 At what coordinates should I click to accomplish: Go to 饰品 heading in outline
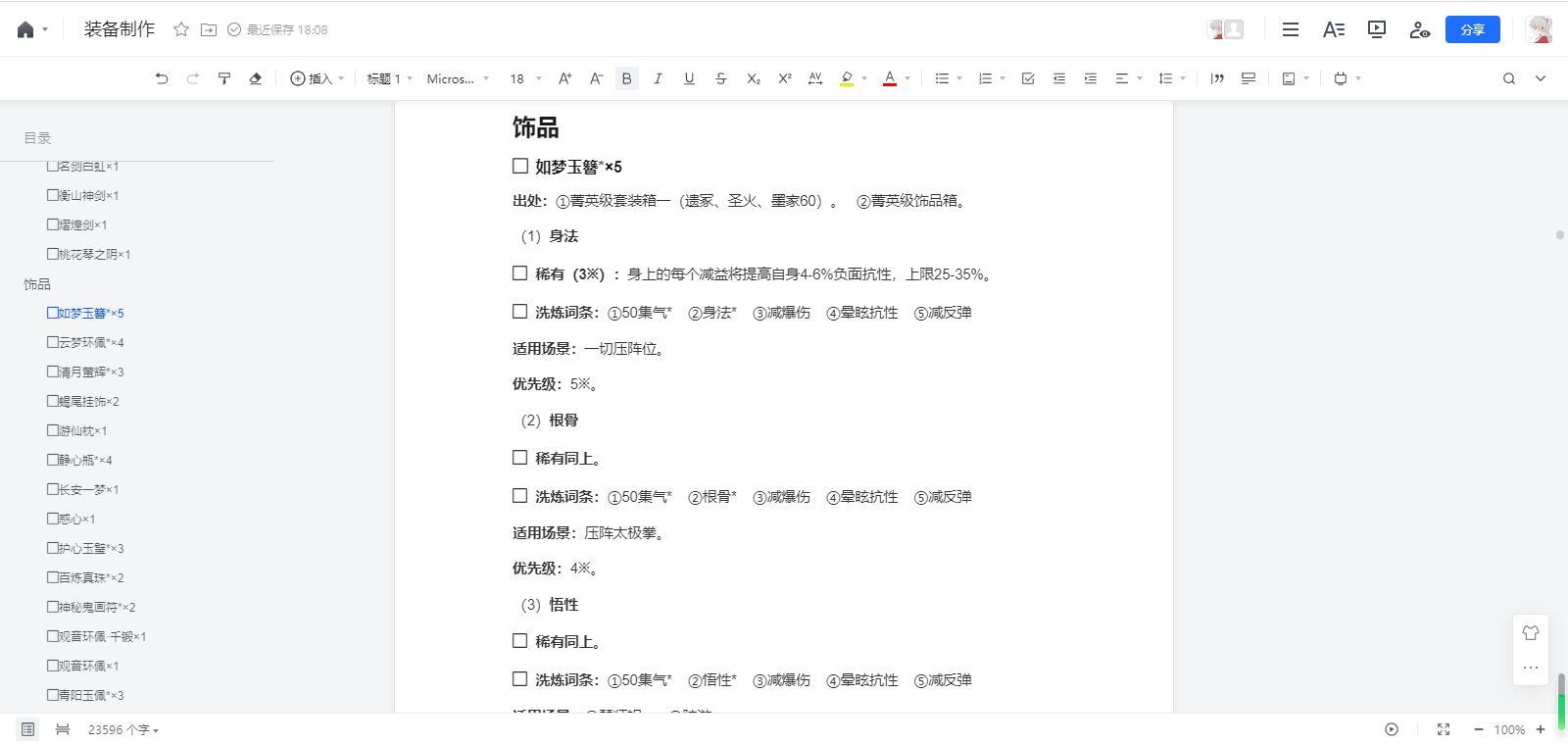pos(37,283)
